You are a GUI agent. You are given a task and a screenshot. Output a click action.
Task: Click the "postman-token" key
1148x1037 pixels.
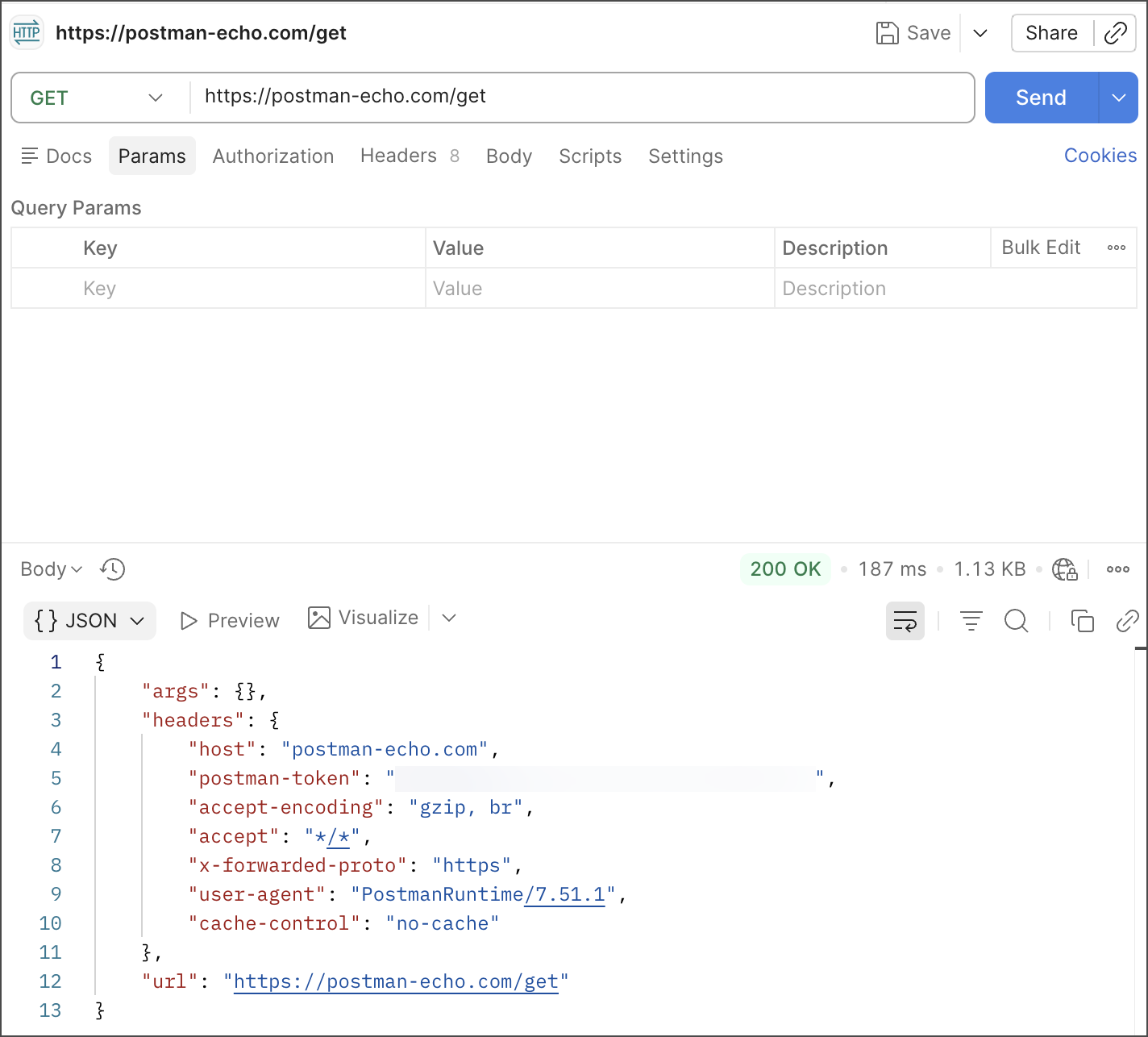pos(275,778)
